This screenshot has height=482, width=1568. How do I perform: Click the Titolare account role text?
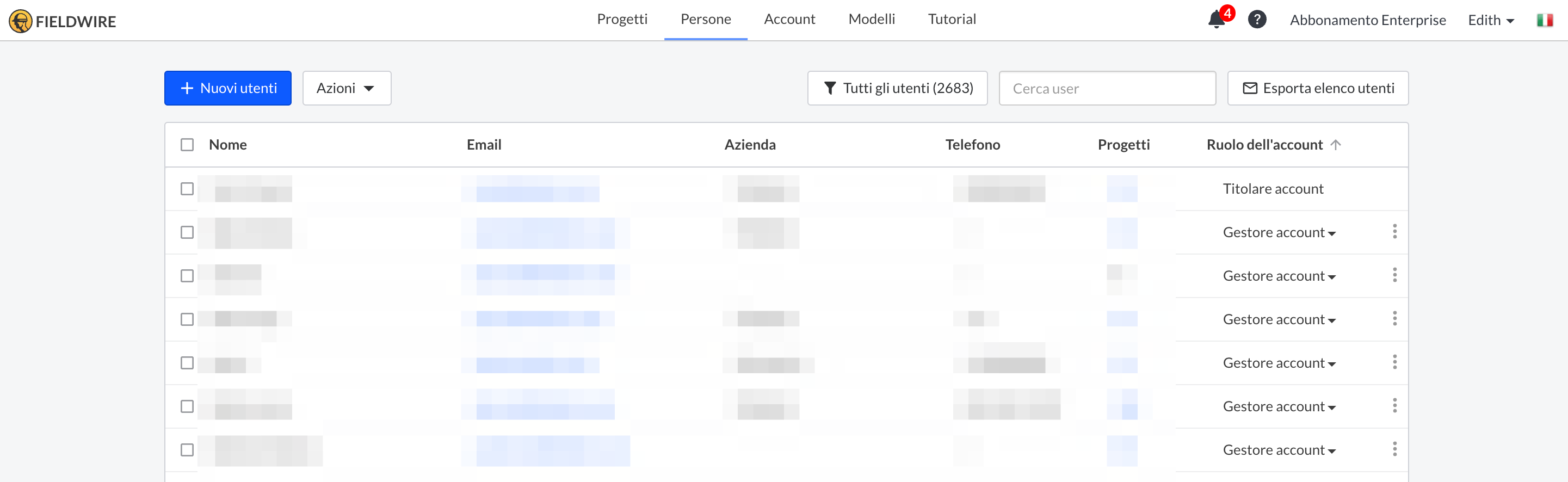click(x=1273, y=189)
